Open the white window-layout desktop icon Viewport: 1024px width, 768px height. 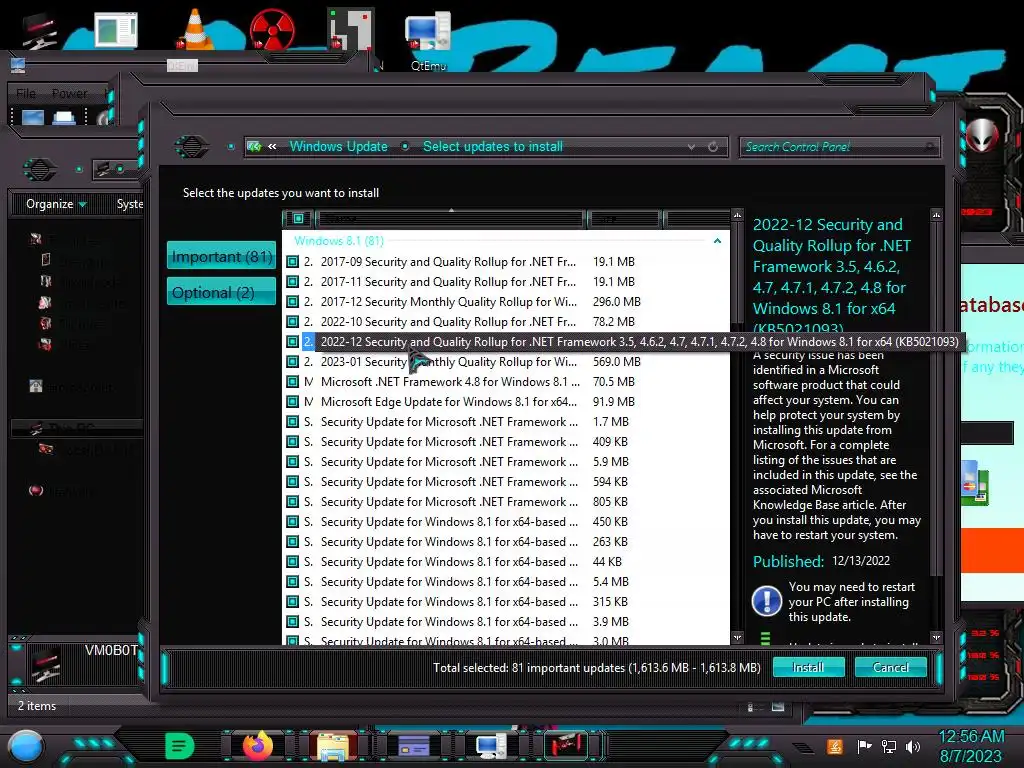pyautogui.click(x=116, y=30)
